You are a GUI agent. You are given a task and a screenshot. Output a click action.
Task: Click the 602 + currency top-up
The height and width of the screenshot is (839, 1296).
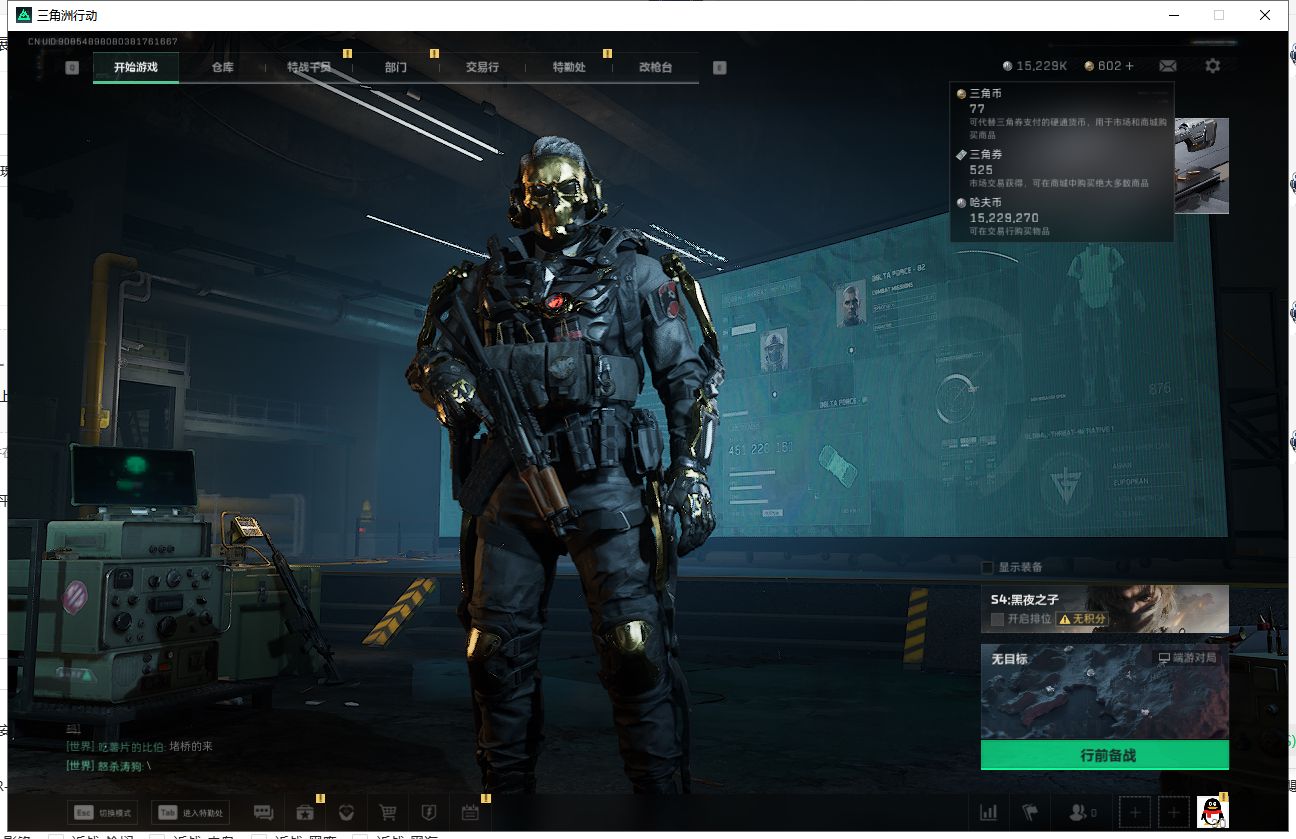tap(1109, 66)
